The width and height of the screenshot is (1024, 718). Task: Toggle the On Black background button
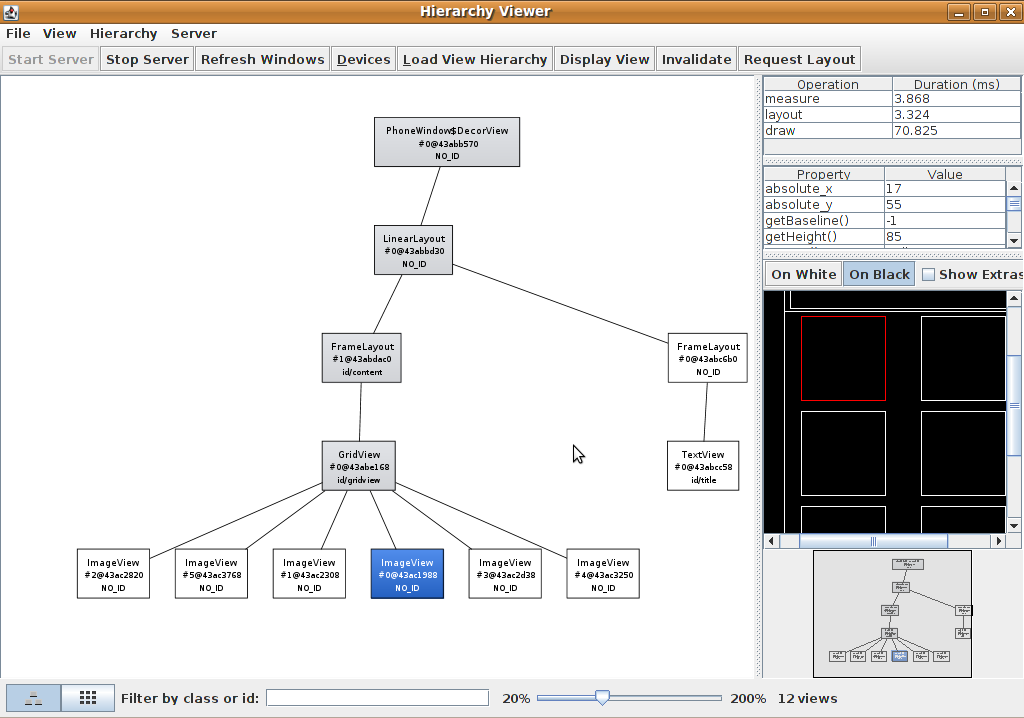click(879, 274)
